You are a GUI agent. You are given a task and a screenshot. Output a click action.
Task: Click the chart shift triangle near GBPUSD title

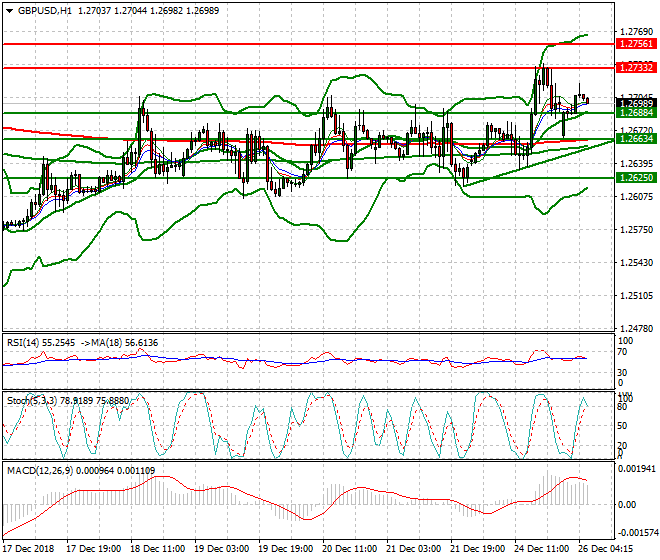tap(7, 10)
